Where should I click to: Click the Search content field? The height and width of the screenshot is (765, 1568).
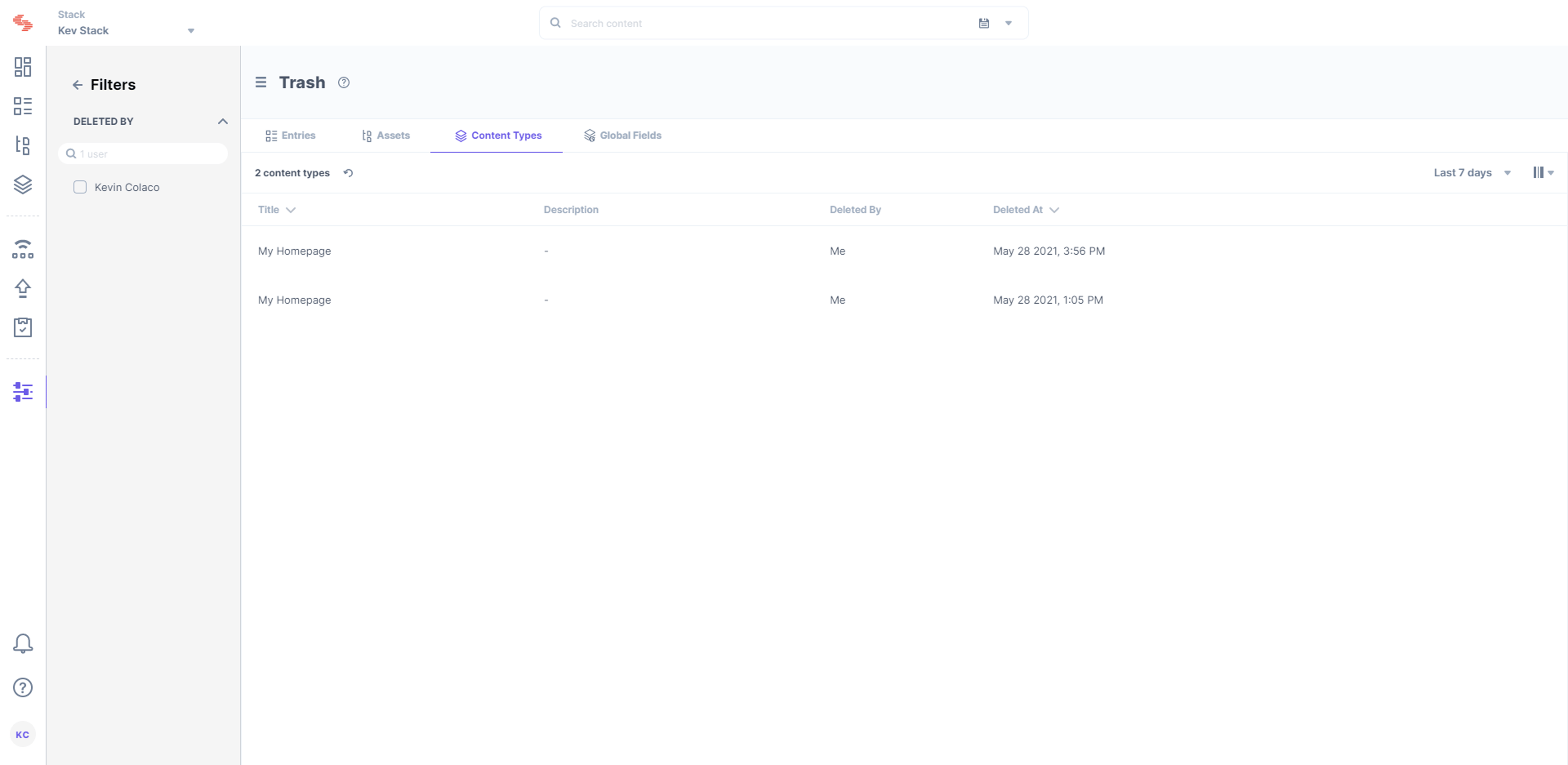761,23
